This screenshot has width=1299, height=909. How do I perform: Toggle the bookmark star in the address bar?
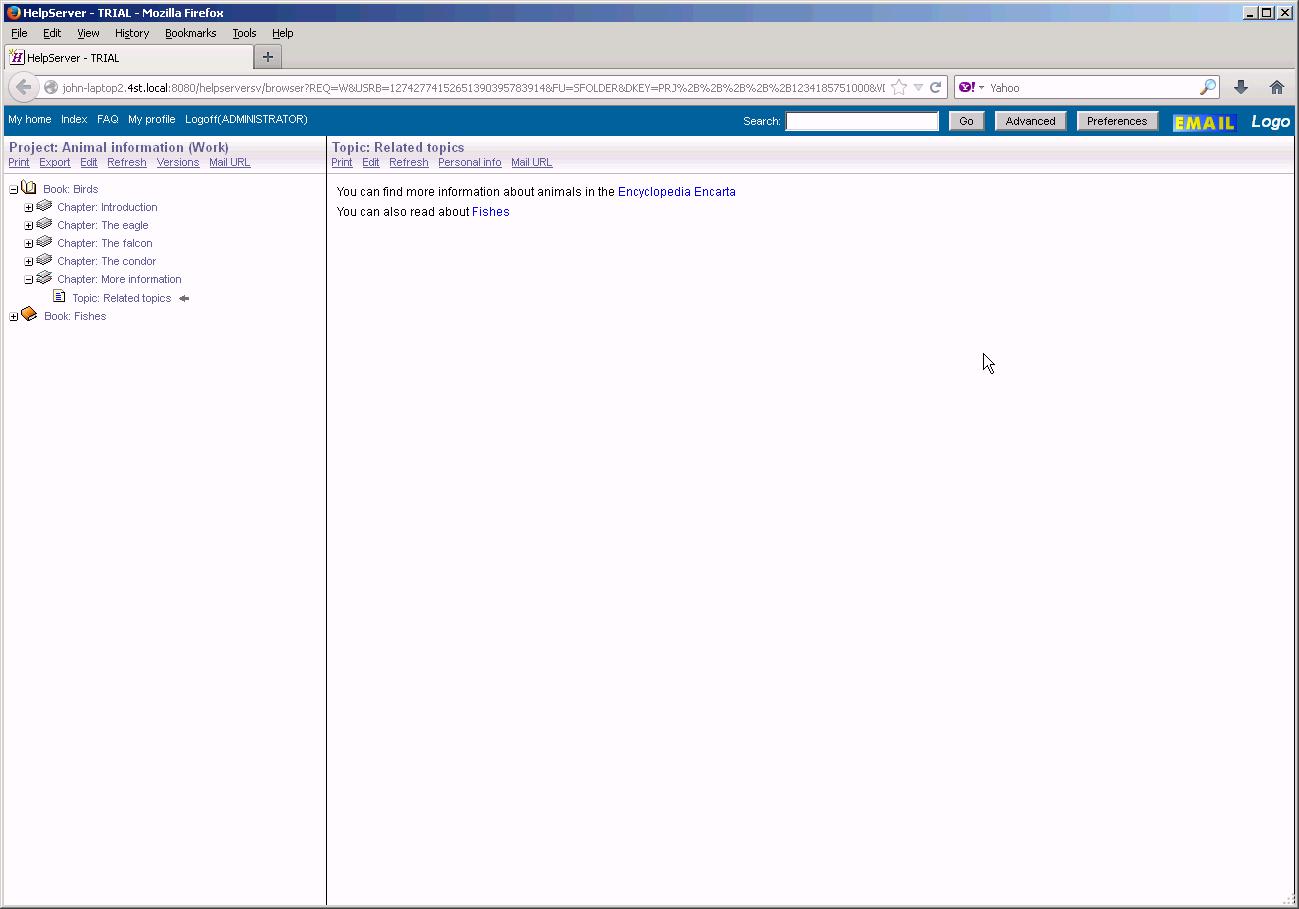(x=897, y=87)
